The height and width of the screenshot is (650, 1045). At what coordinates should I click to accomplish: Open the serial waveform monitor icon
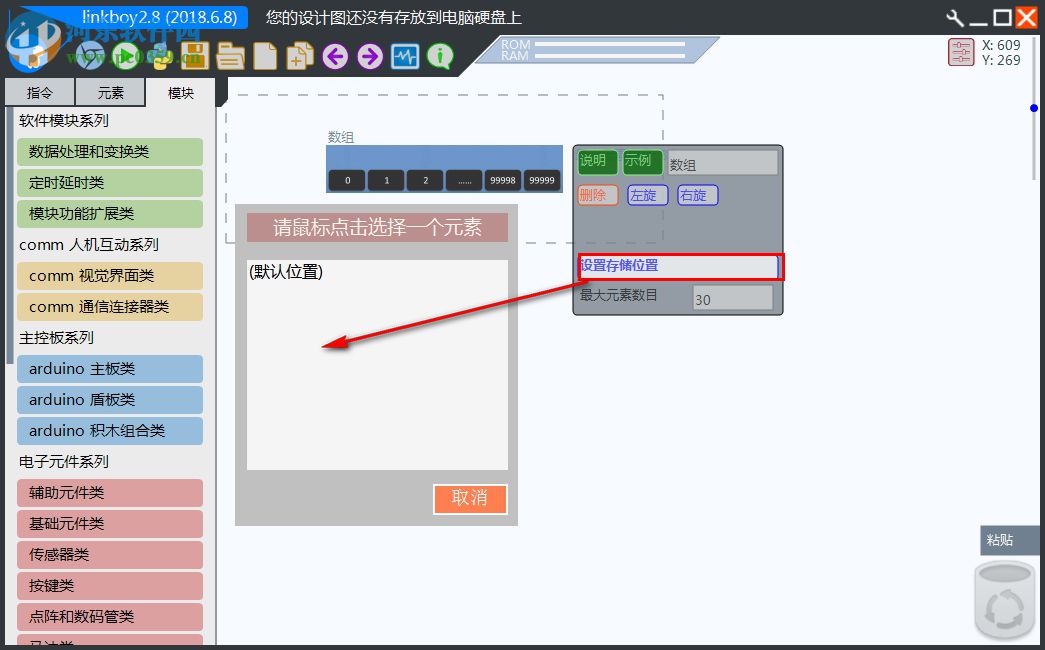click(x=405, y=56)
